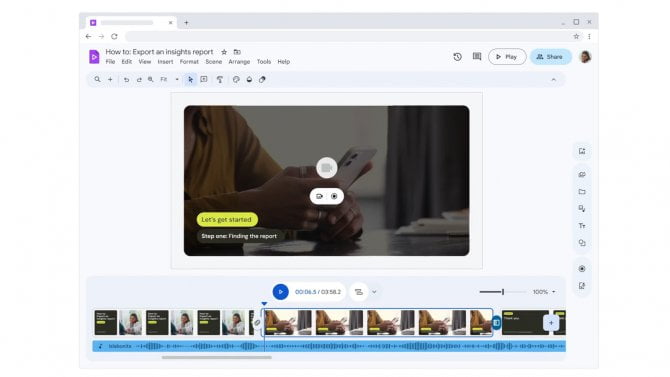
Task: Click the record button on the canvas pill
Action: pos(334,196)
